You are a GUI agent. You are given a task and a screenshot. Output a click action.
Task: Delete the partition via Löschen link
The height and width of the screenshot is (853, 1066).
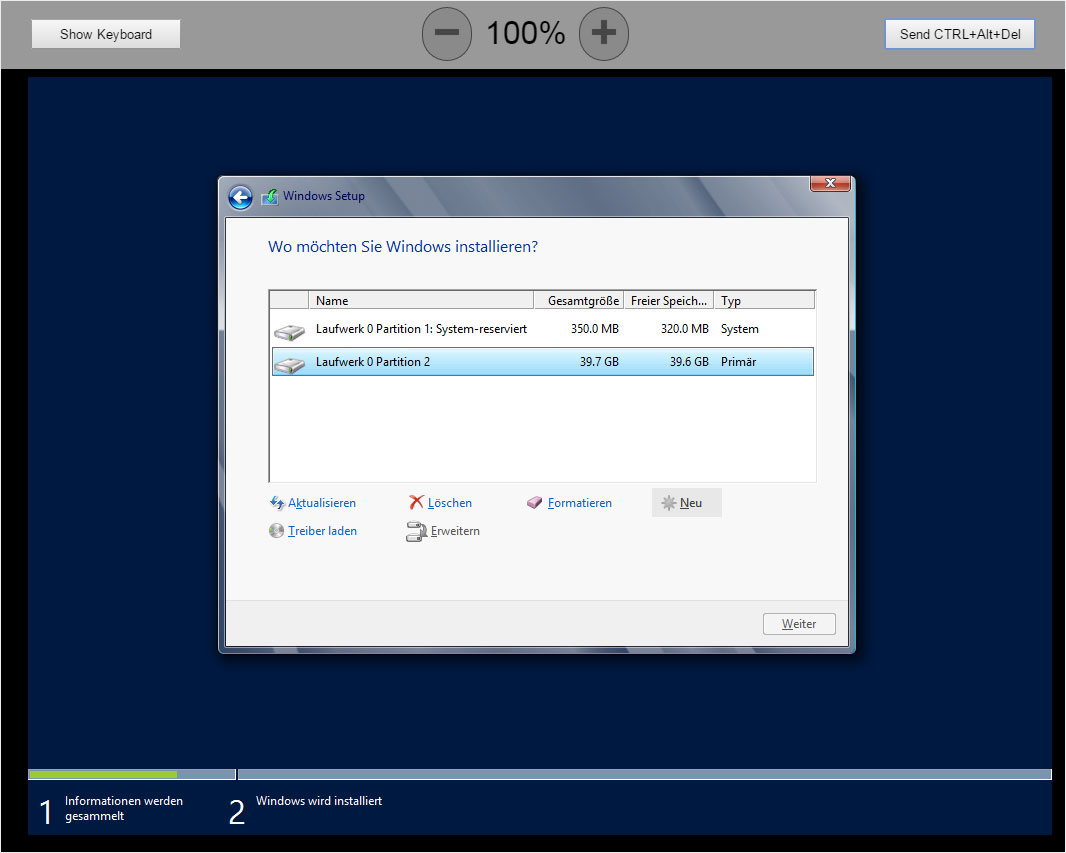click(449, 503)
